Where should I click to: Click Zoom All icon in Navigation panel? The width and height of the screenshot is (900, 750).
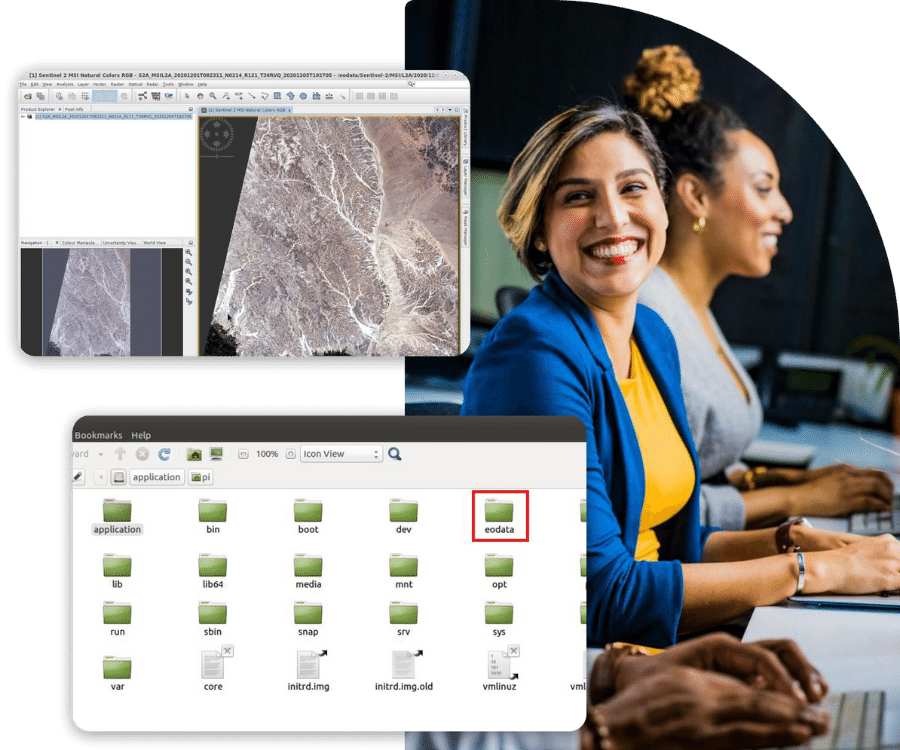(187, 281)
